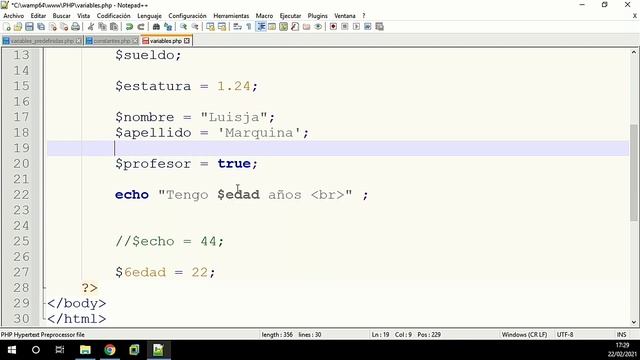Viewport: 640px width, 360px height.
Task: Open Cortana search circle on taskbar
Action: 36,350
